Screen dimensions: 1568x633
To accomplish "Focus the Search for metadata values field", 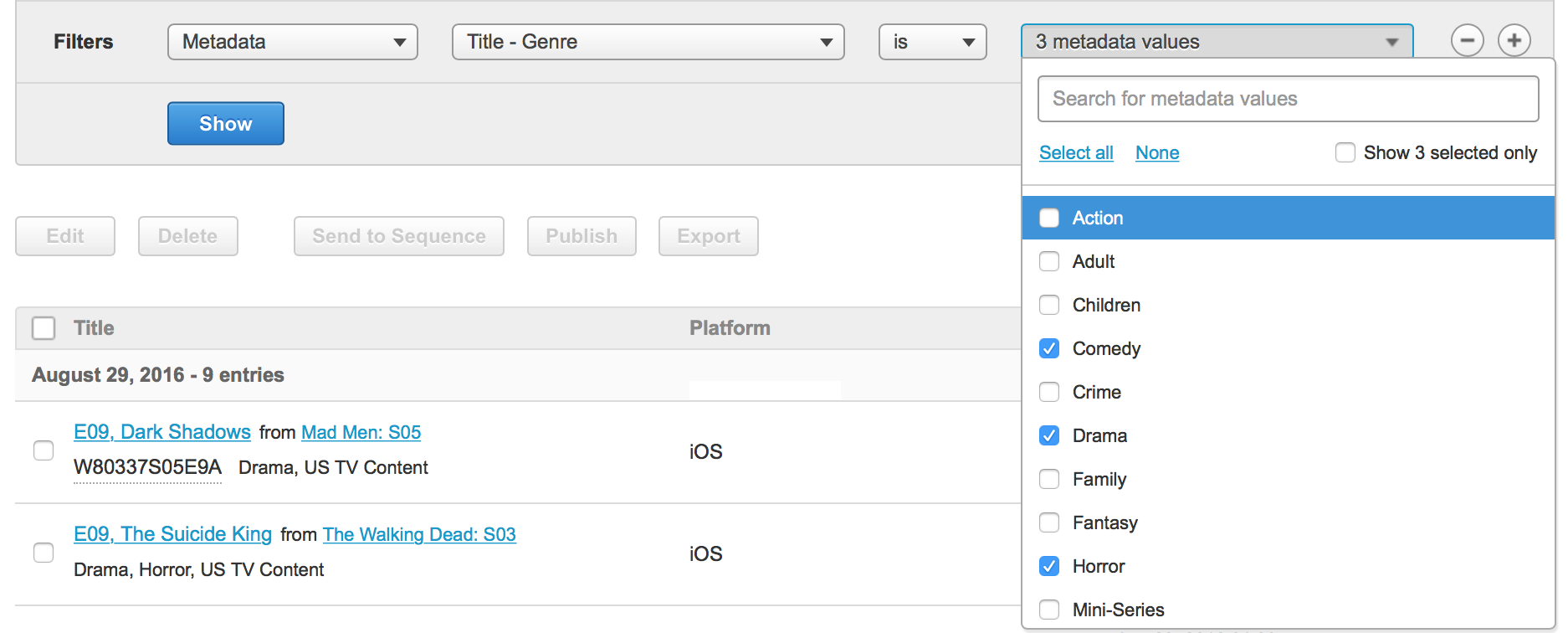I will point(1288,99).
